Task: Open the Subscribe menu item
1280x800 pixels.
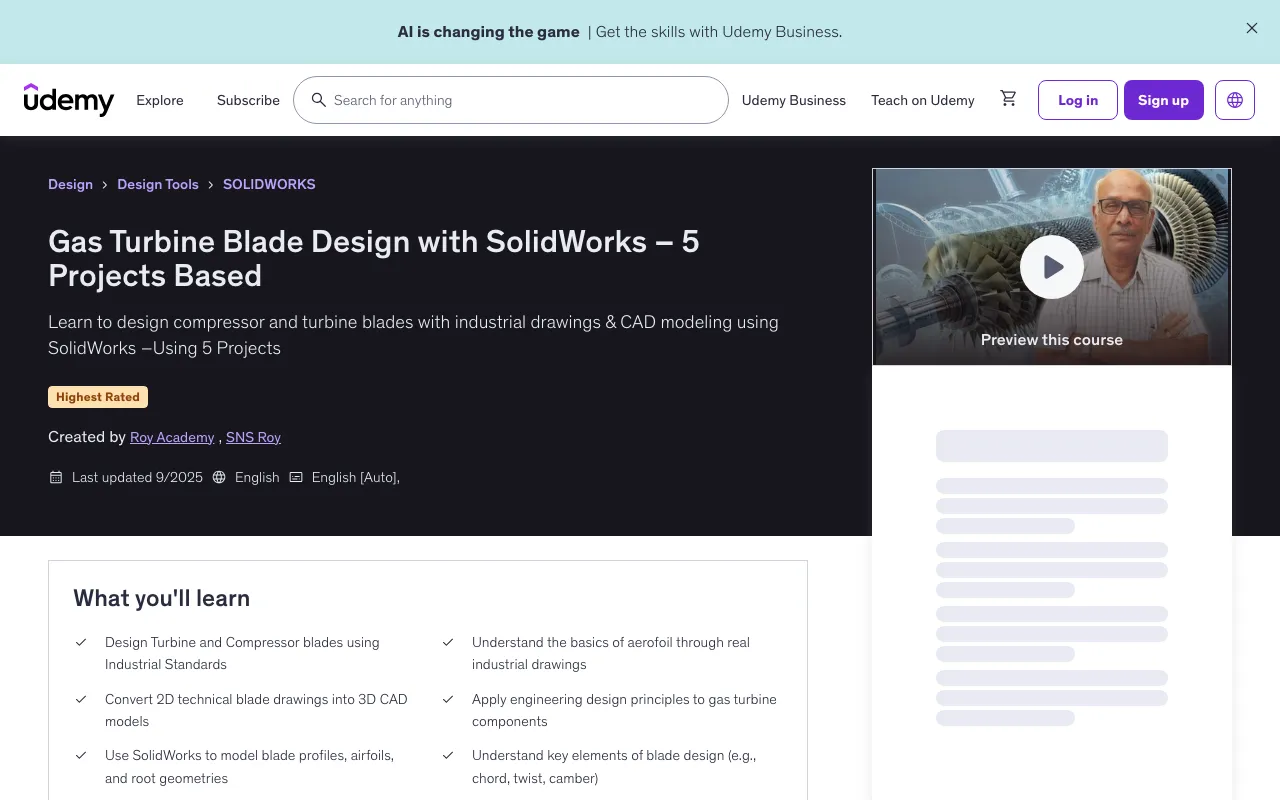Action: pos(248,100)
